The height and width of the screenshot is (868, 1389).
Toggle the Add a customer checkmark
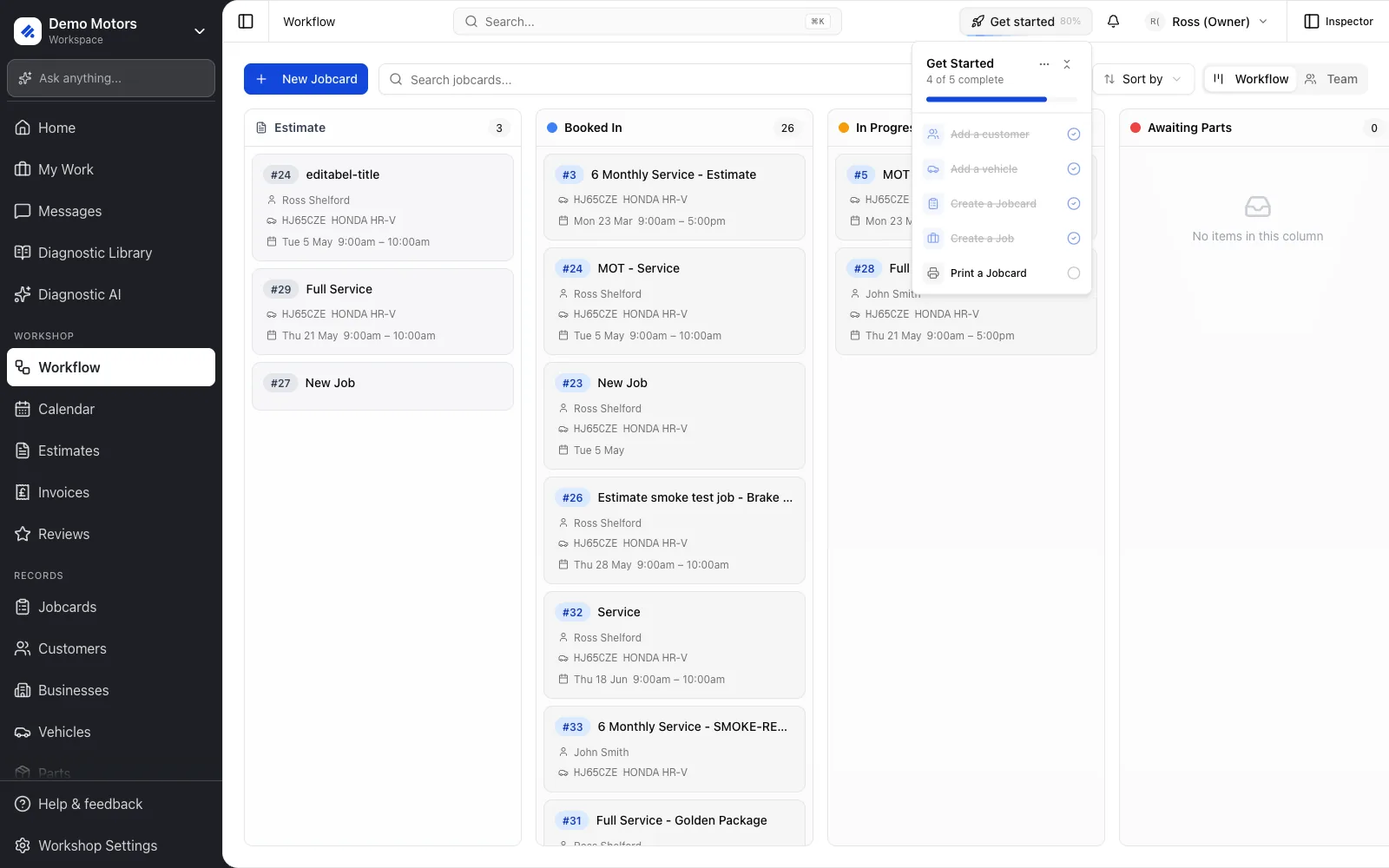1074,135
